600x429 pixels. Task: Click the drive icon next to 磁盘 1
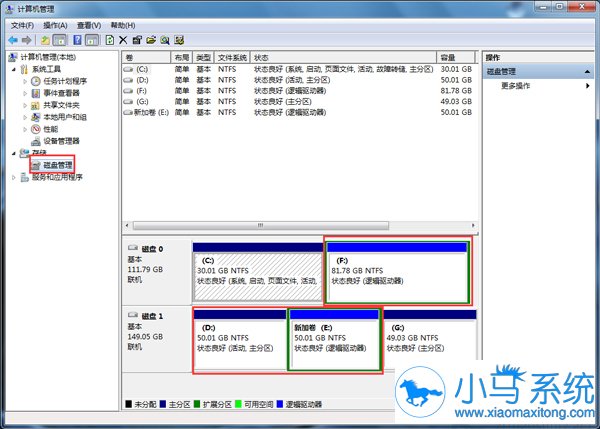pos(133,315)
